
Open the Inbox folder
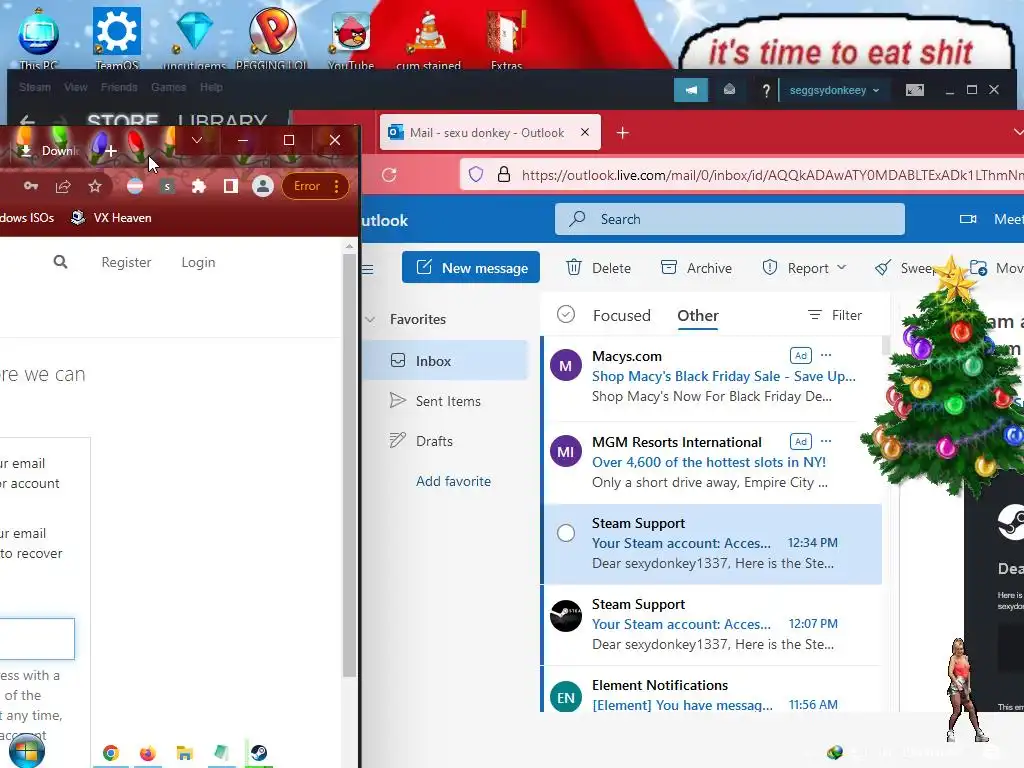[445, 360]
